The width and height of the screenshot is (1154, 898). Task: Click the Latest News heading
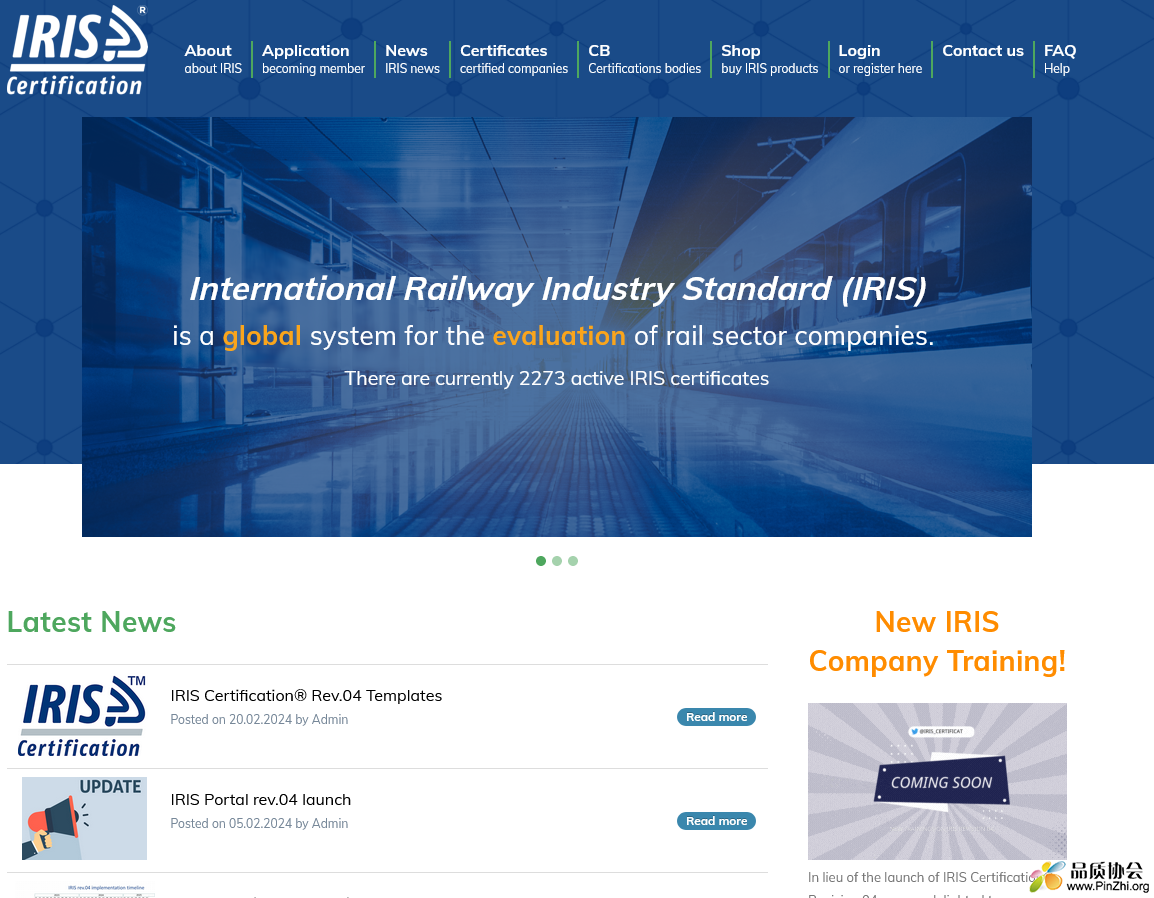tap(91, 622)
